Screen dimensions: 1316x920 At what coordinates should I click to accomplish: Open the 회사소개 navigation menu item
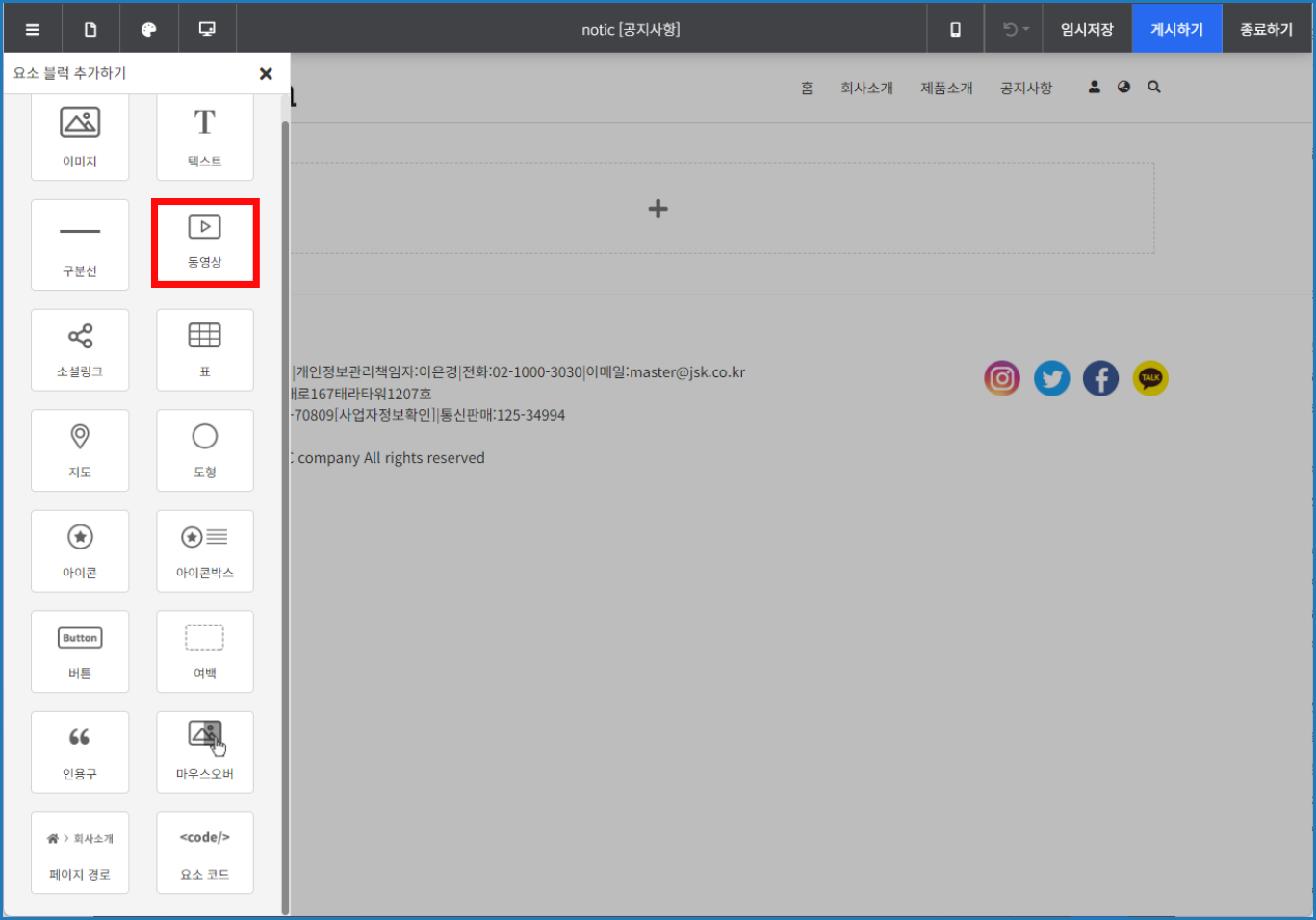(866, 88)
